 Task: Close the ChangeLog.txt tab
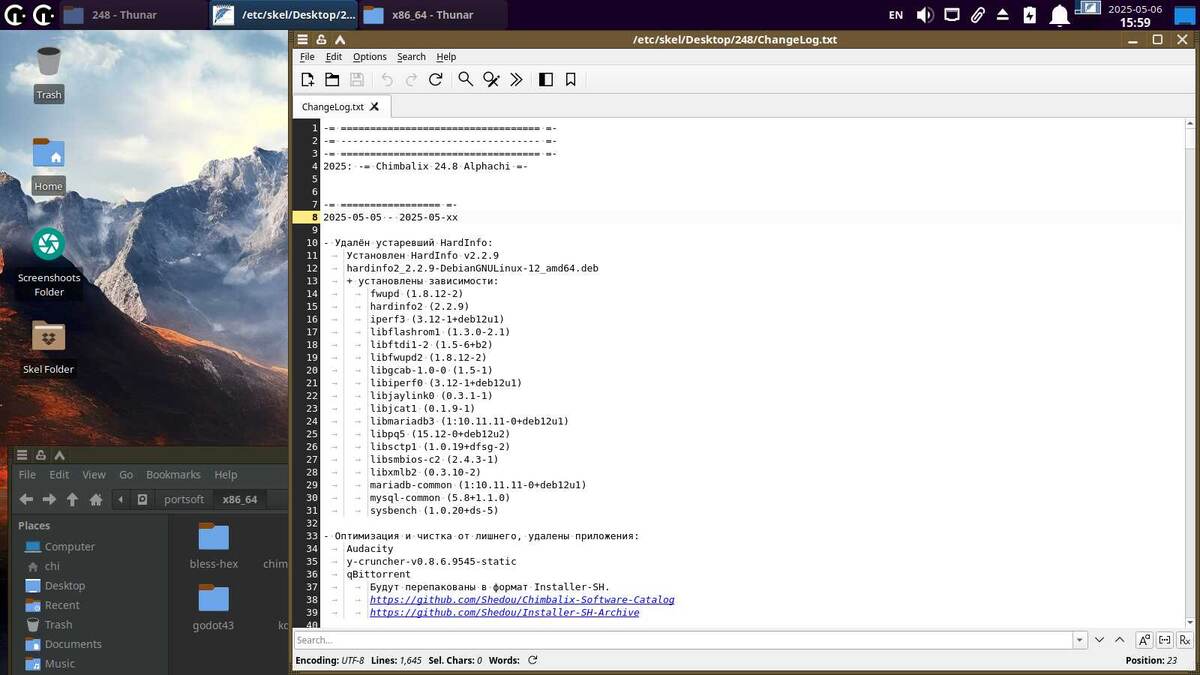[375, 106]
